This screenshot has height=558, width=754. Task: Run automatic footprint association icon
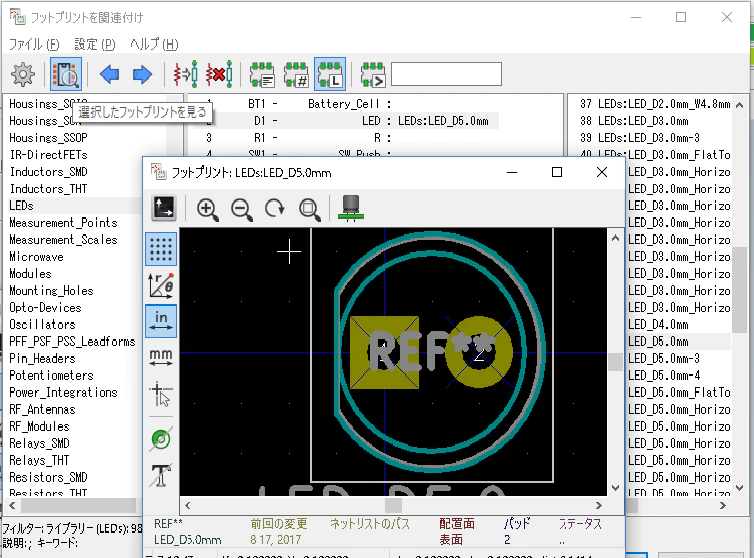pyautogui.click(x=186, y=74)
